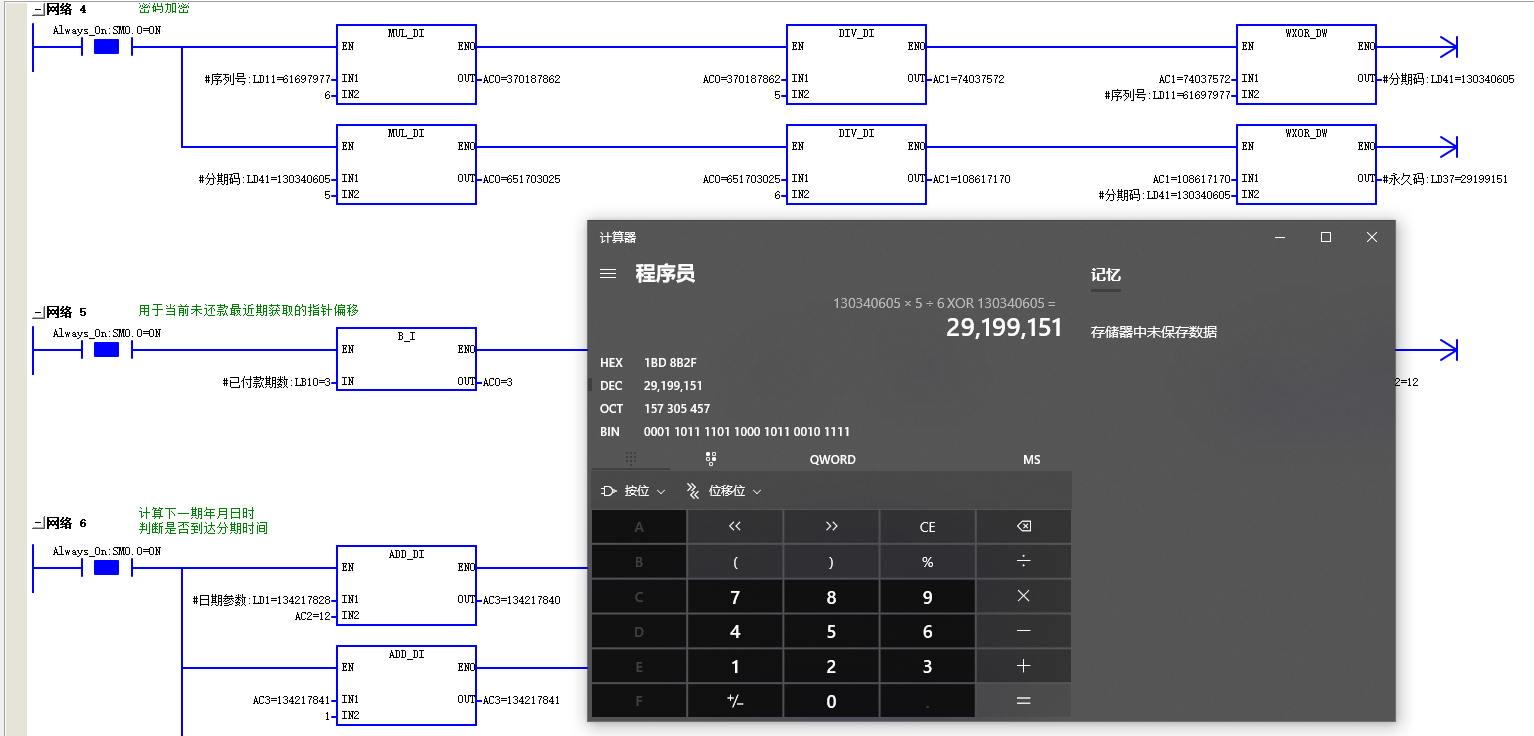Click the multiply × key
This screenshot has width=1534, height=736.
1023,597
